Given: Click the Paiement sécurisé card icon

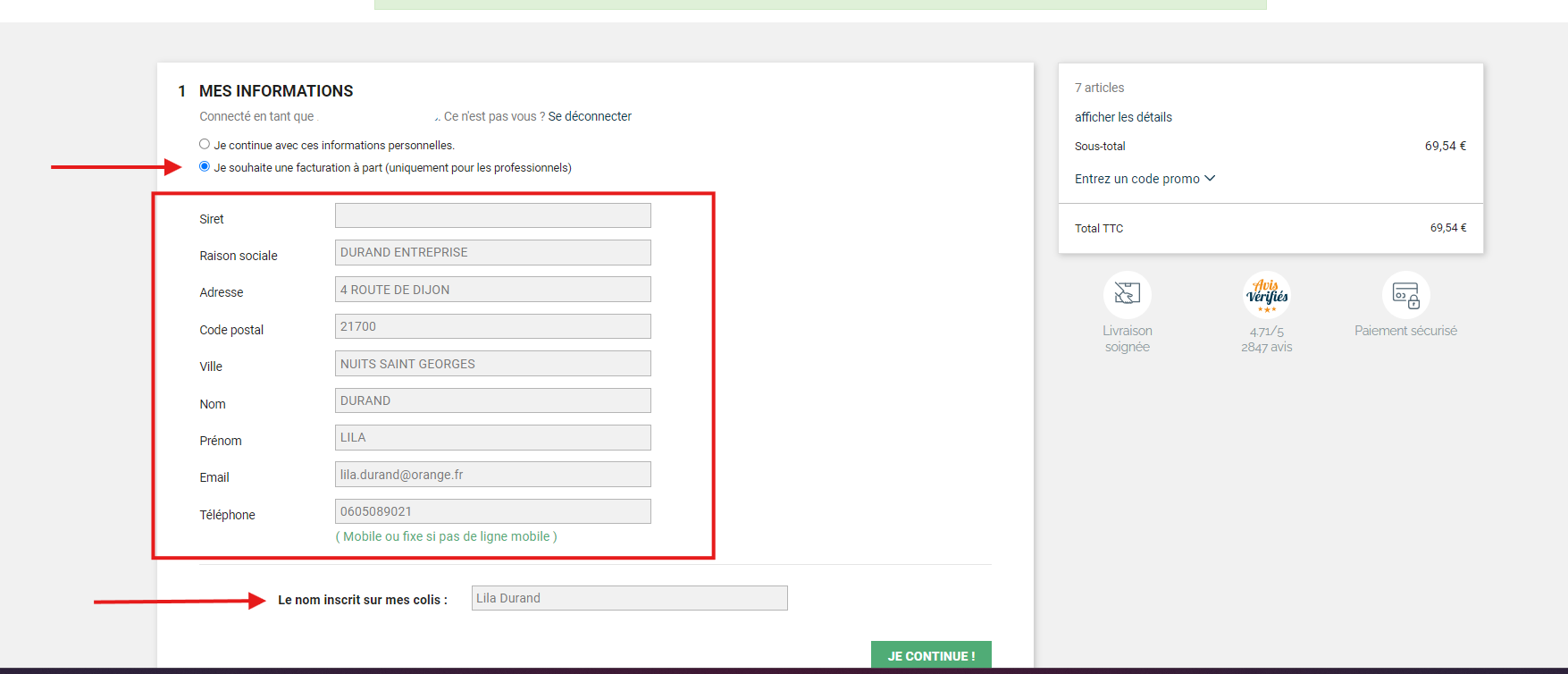Looking at the screenshot, I should 1405,295.
